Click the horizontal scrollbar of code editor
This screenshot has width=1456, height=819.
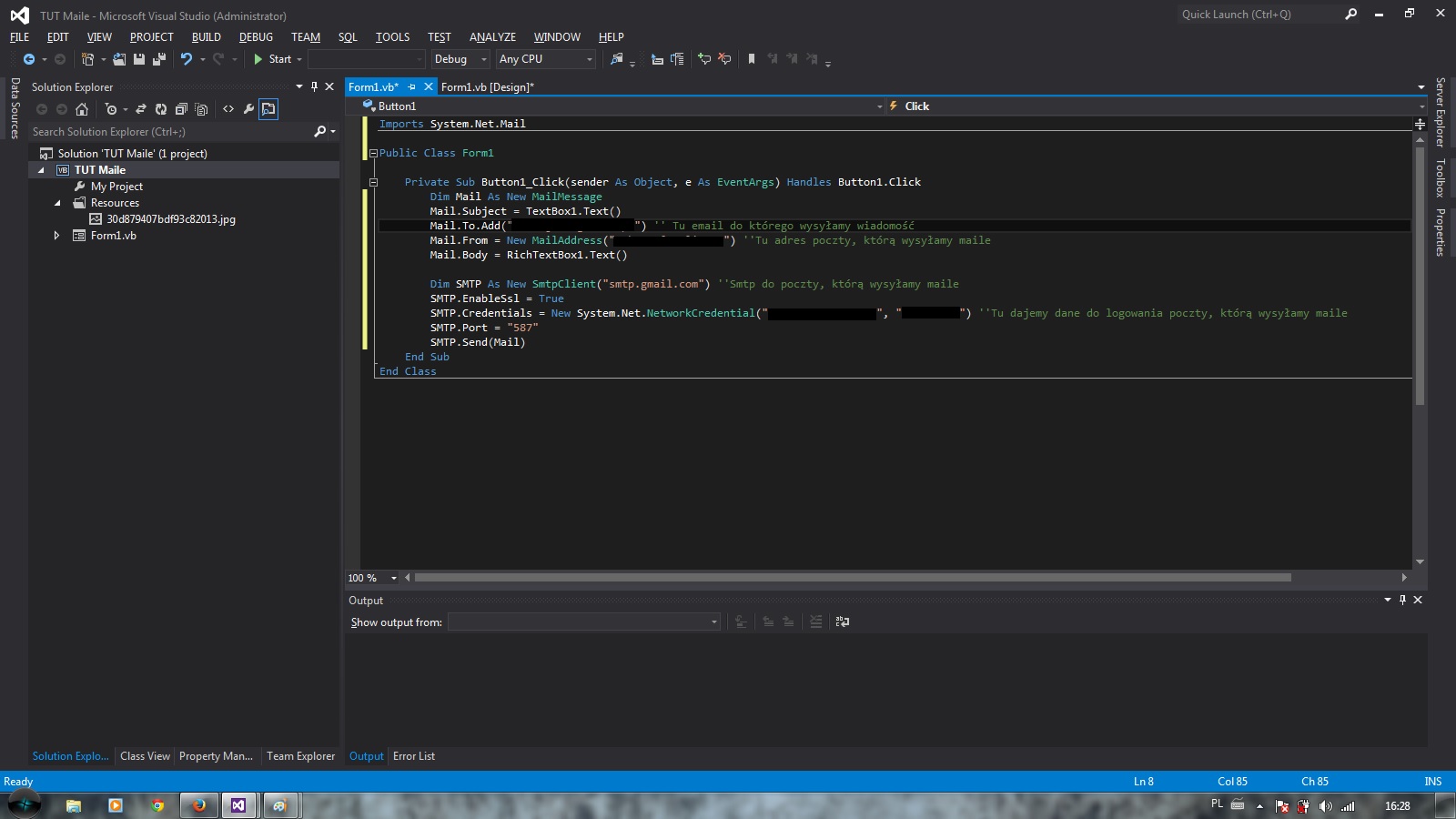click(853, 578)
